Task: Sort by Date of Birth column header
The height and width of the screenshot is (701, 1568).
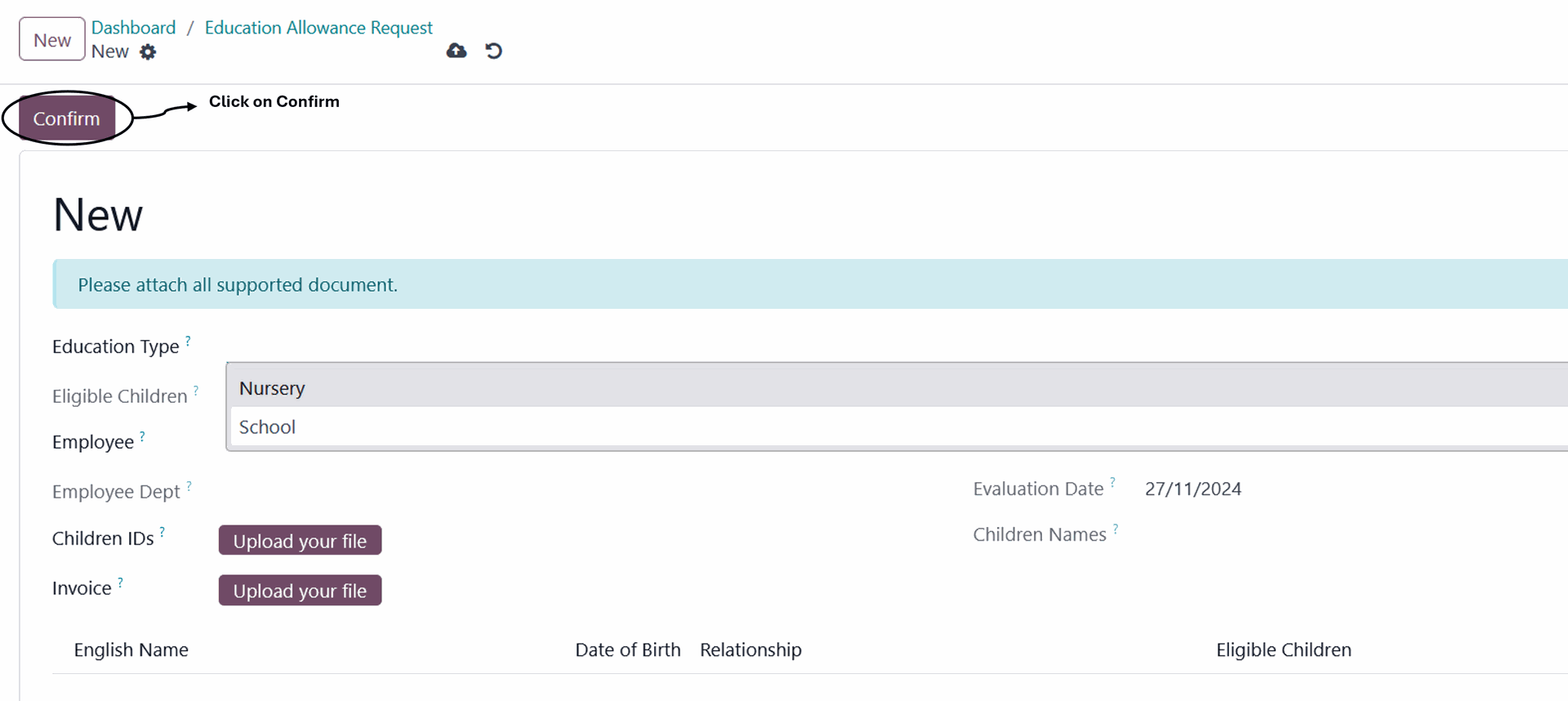Action: point(627,650)
